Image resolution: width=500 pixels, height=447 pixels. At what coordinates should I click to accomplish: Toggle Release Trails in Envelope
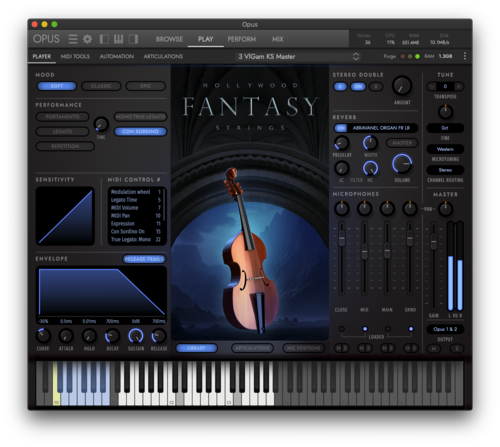click(144, 259)
